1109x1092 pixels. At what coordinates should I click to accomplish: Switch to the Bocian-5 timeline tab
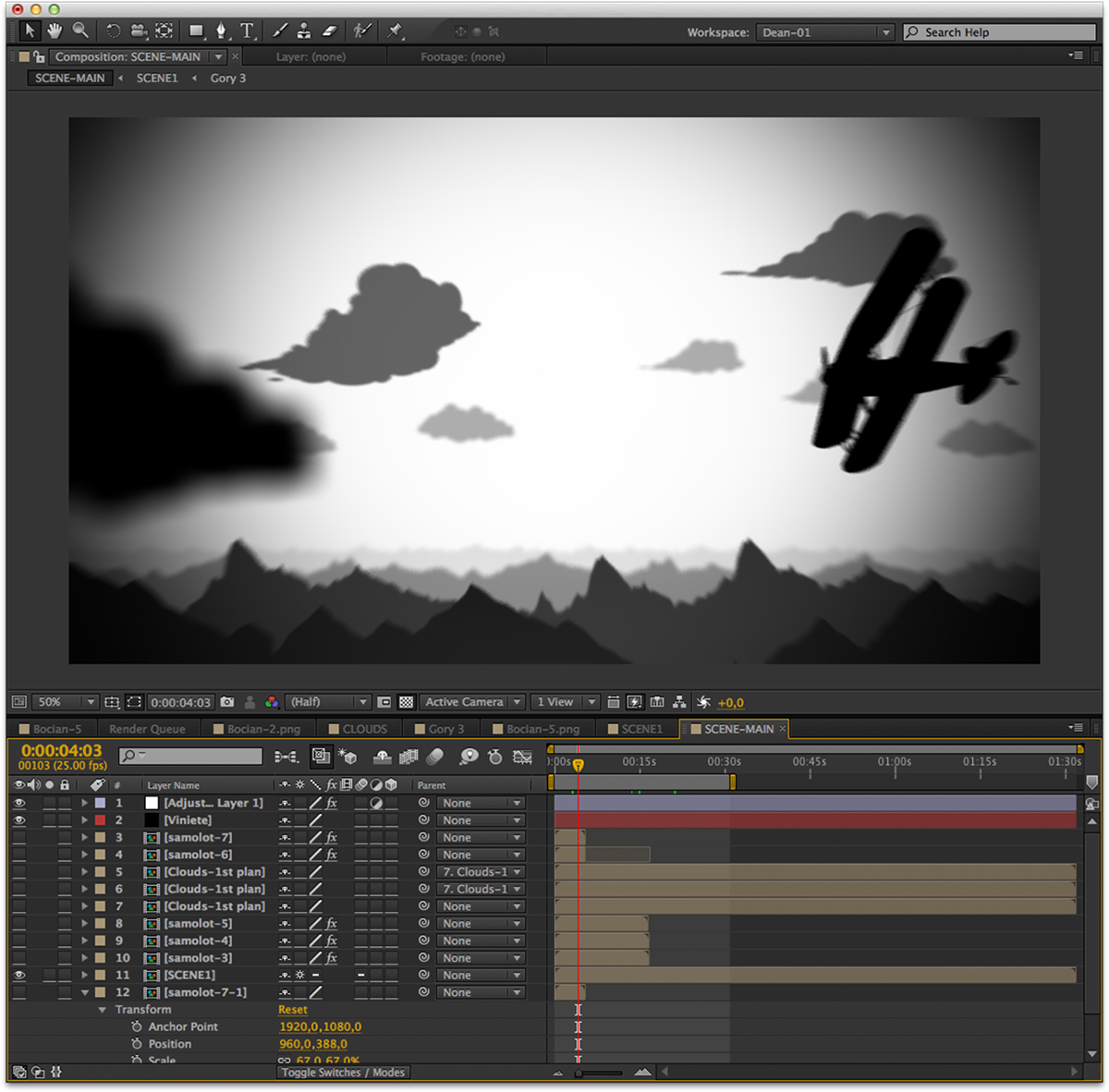click(x=51, y=729)
